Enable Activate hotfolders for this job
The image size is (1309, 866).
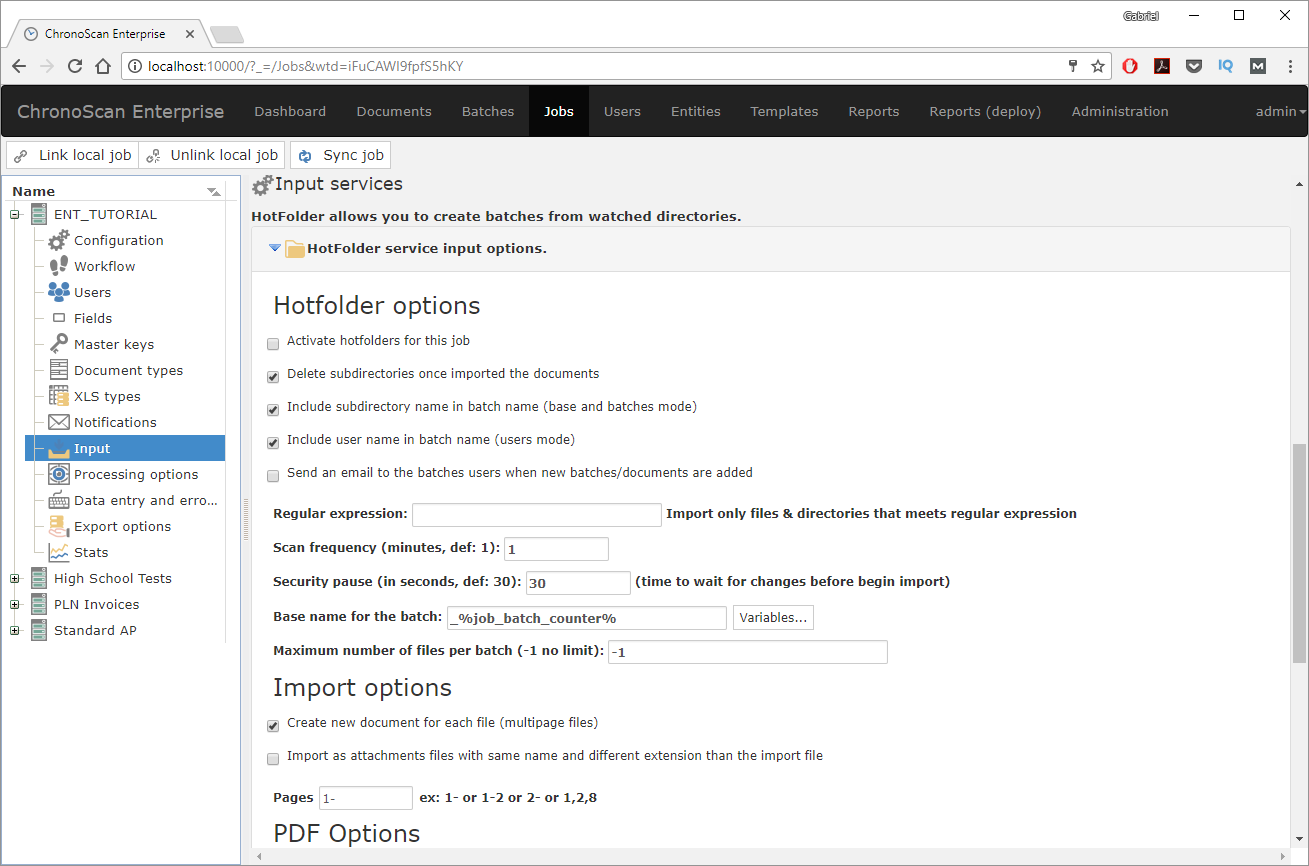pyautogui.click(x=273, y=344)
